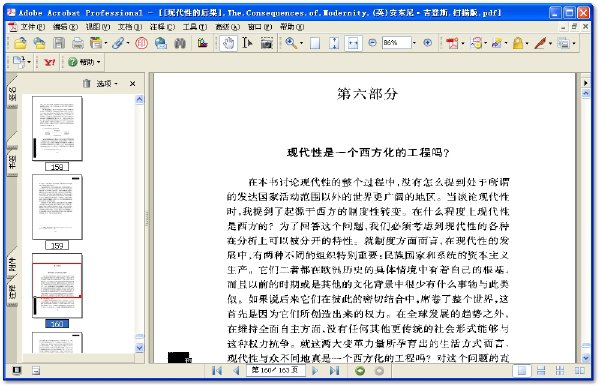The height and width of the screenshot is (387, 600).
Task: Switch to Single Page layout
Action: click(x=522, y=371)
